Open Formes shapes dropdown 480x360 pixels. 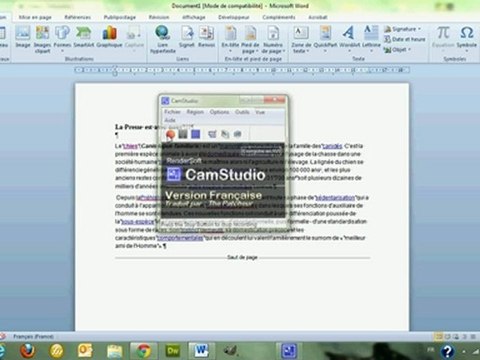coord(62,40)
